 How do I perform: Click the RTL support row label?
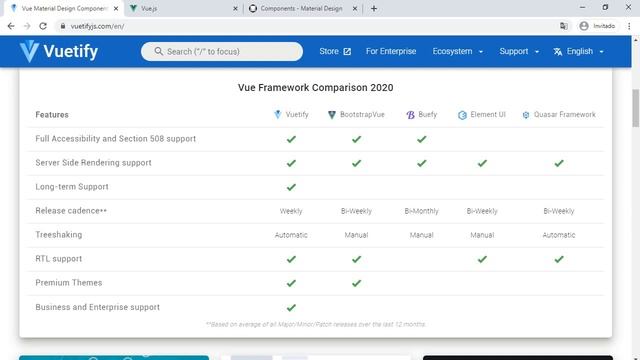click(x=58, y=259)
